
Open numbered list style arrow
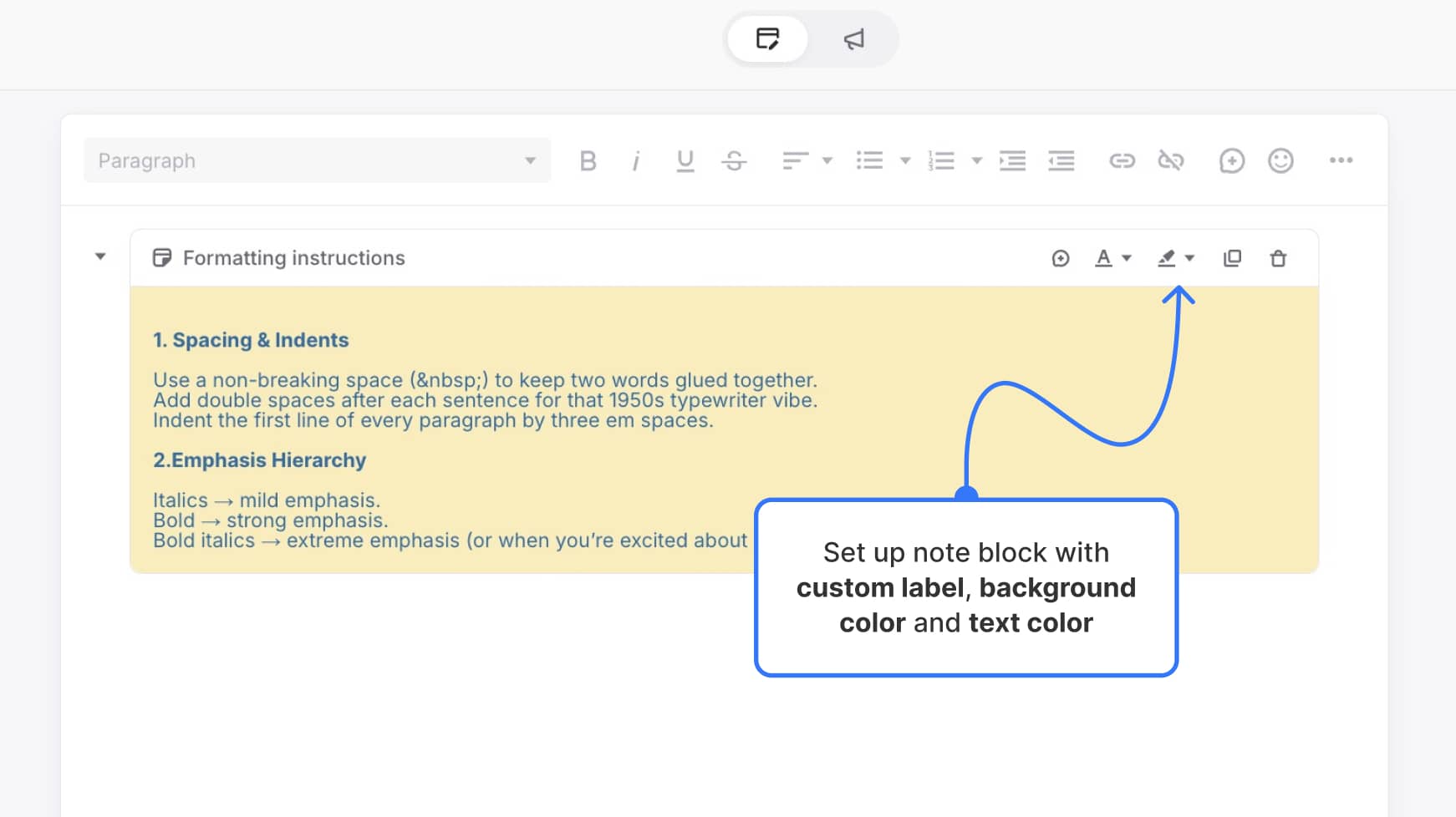pos(976,160)
